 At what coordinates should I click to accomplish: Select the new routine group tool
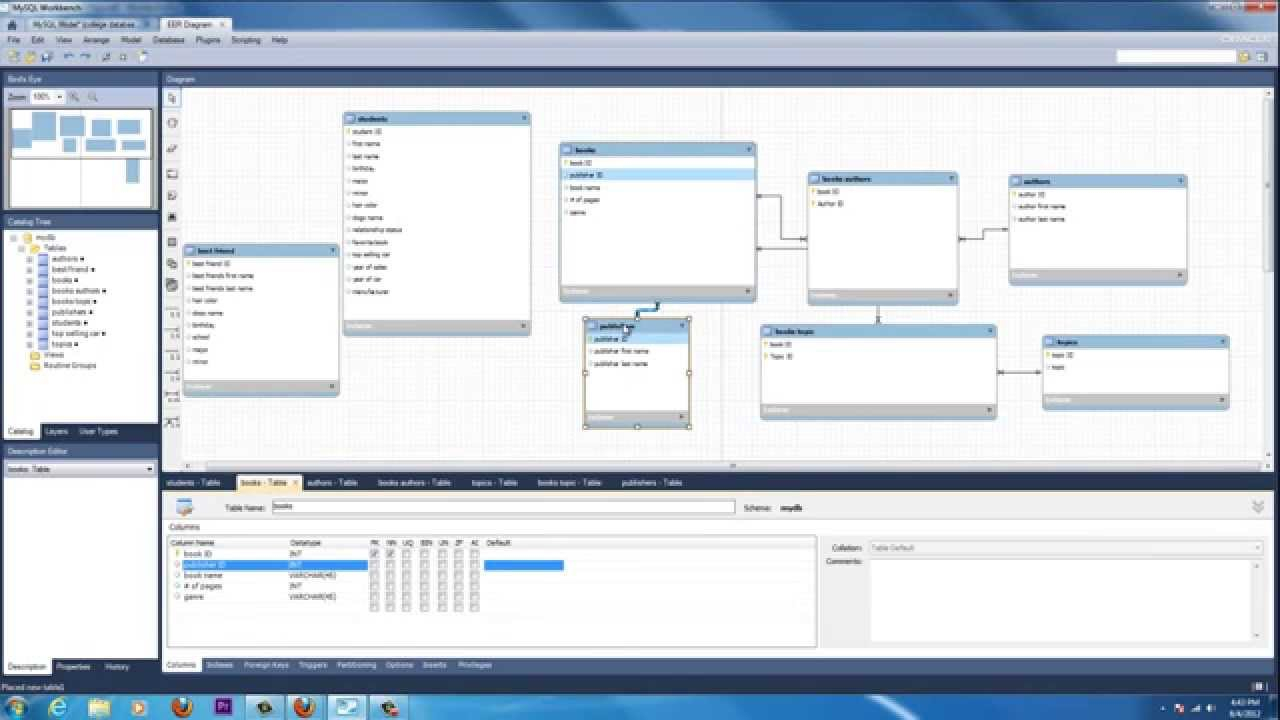click(172, 285)
